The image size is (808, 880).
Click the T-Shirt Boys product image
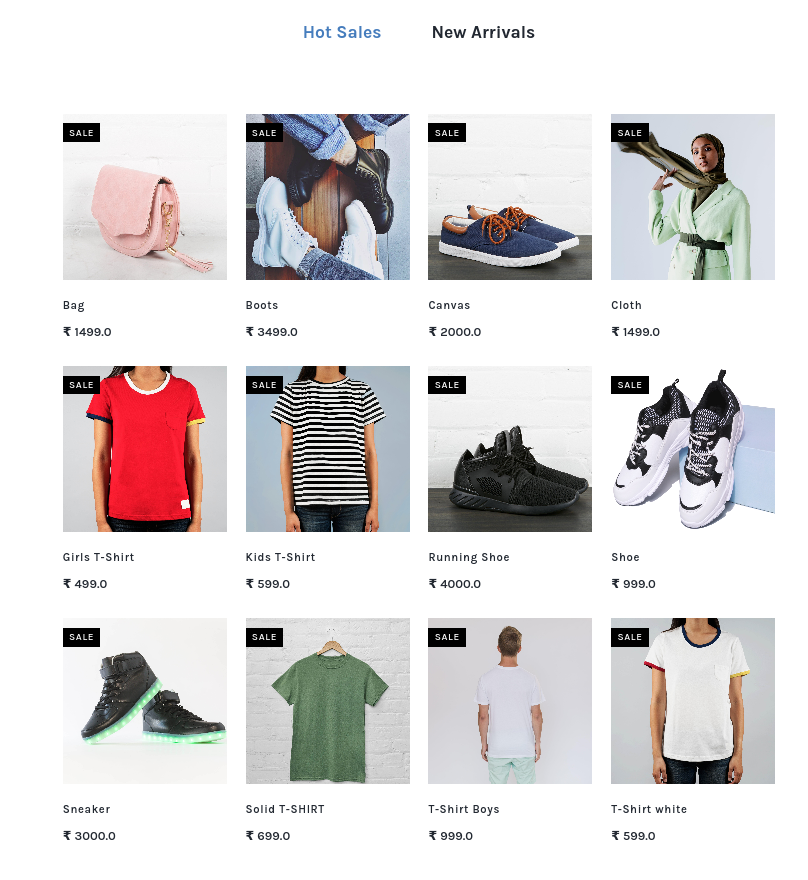(509, 701)
